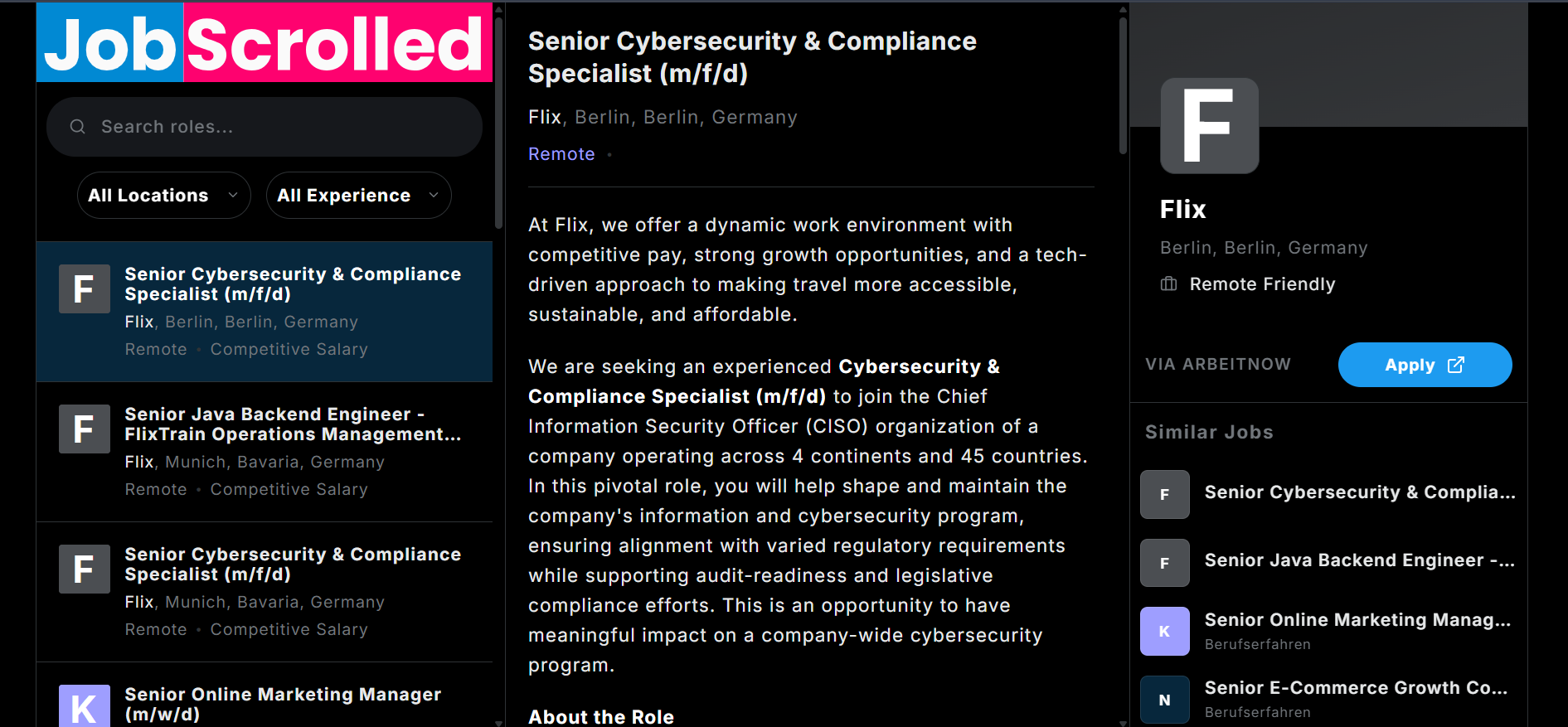Select the Munich Senior Cybersecurity listing

(x=293, y=565)
